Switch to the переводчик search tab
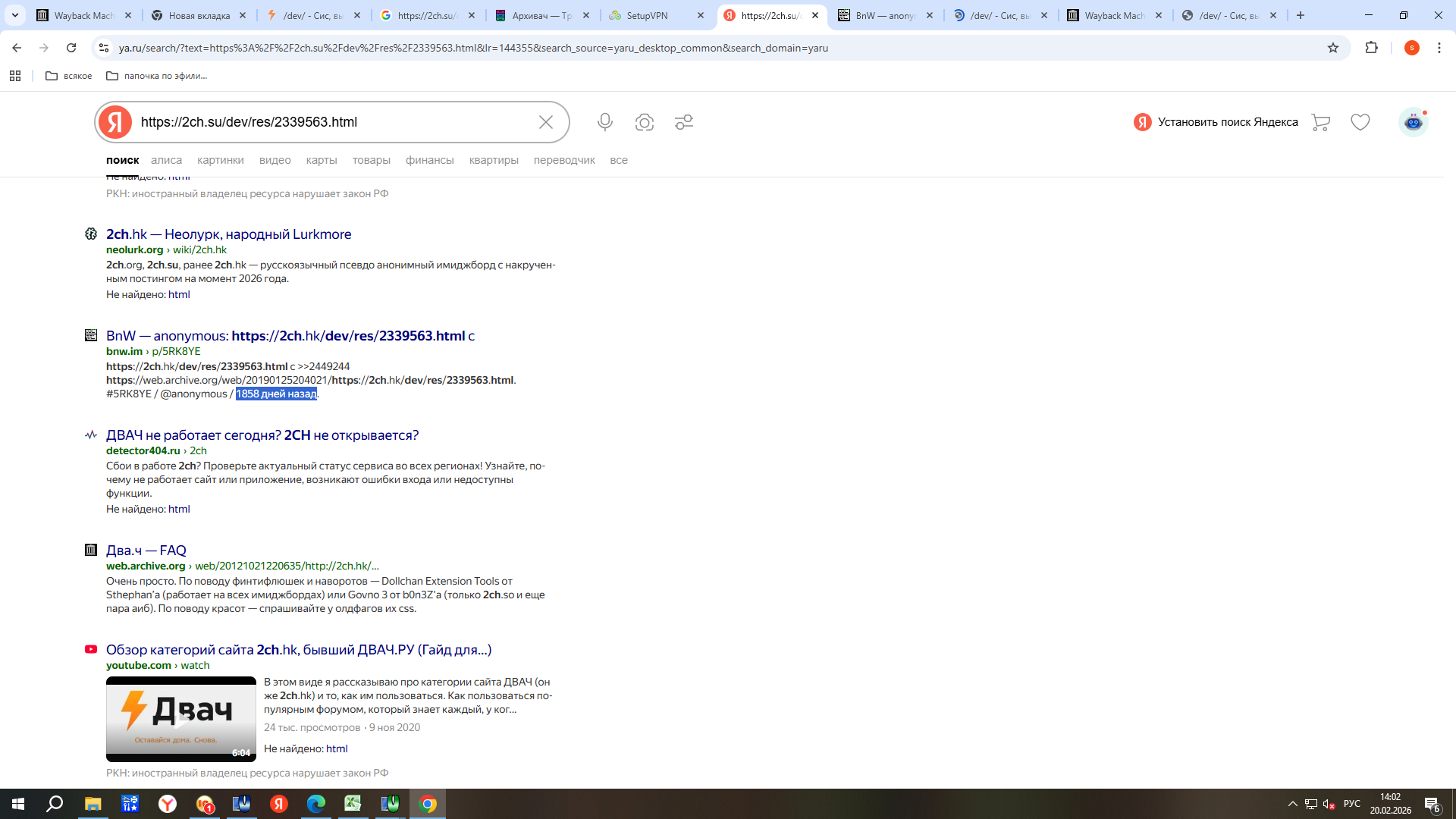 pos(563,160)
